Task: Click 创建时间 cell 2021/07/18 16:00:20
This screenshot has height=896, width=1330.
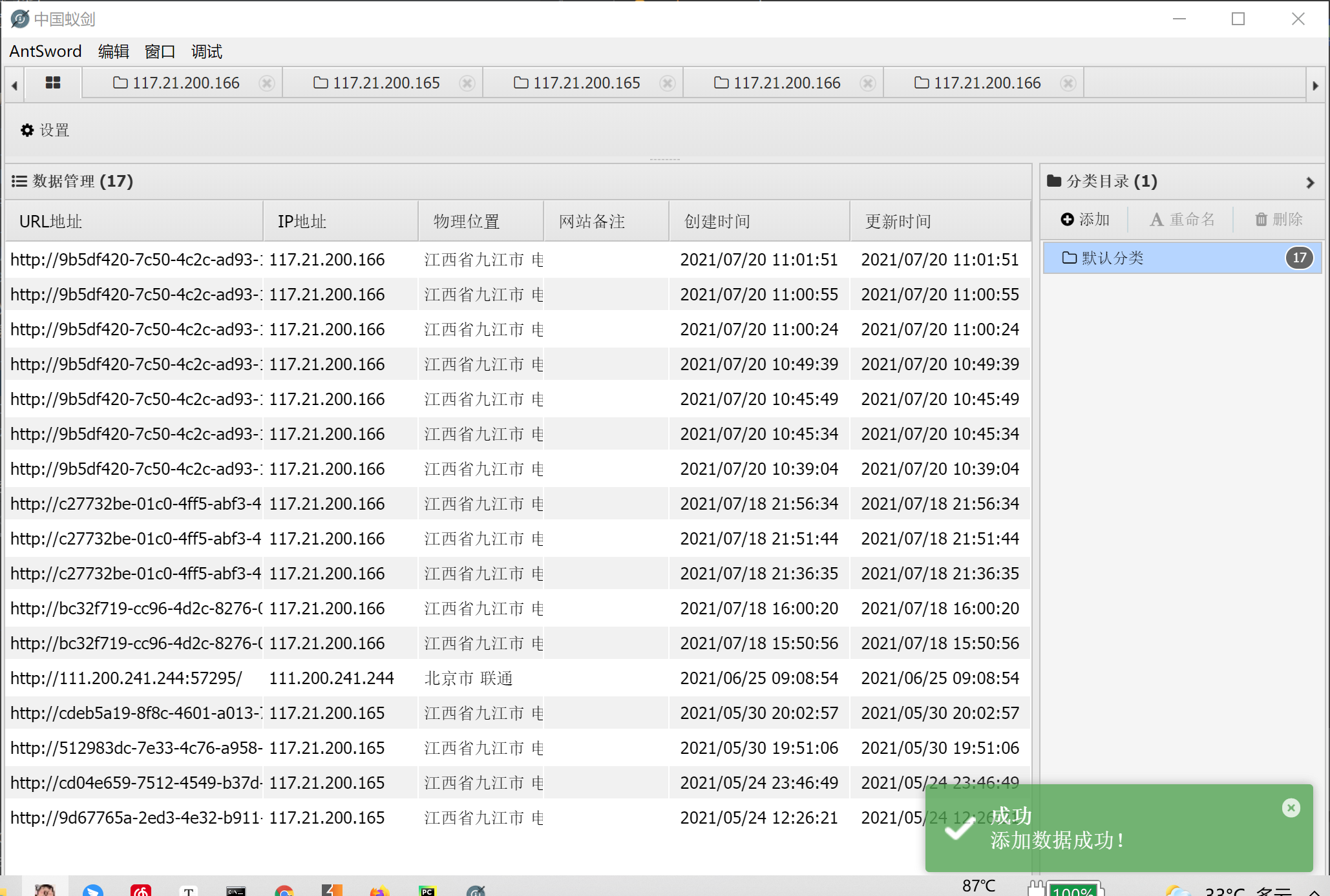Action: [759, 609]
